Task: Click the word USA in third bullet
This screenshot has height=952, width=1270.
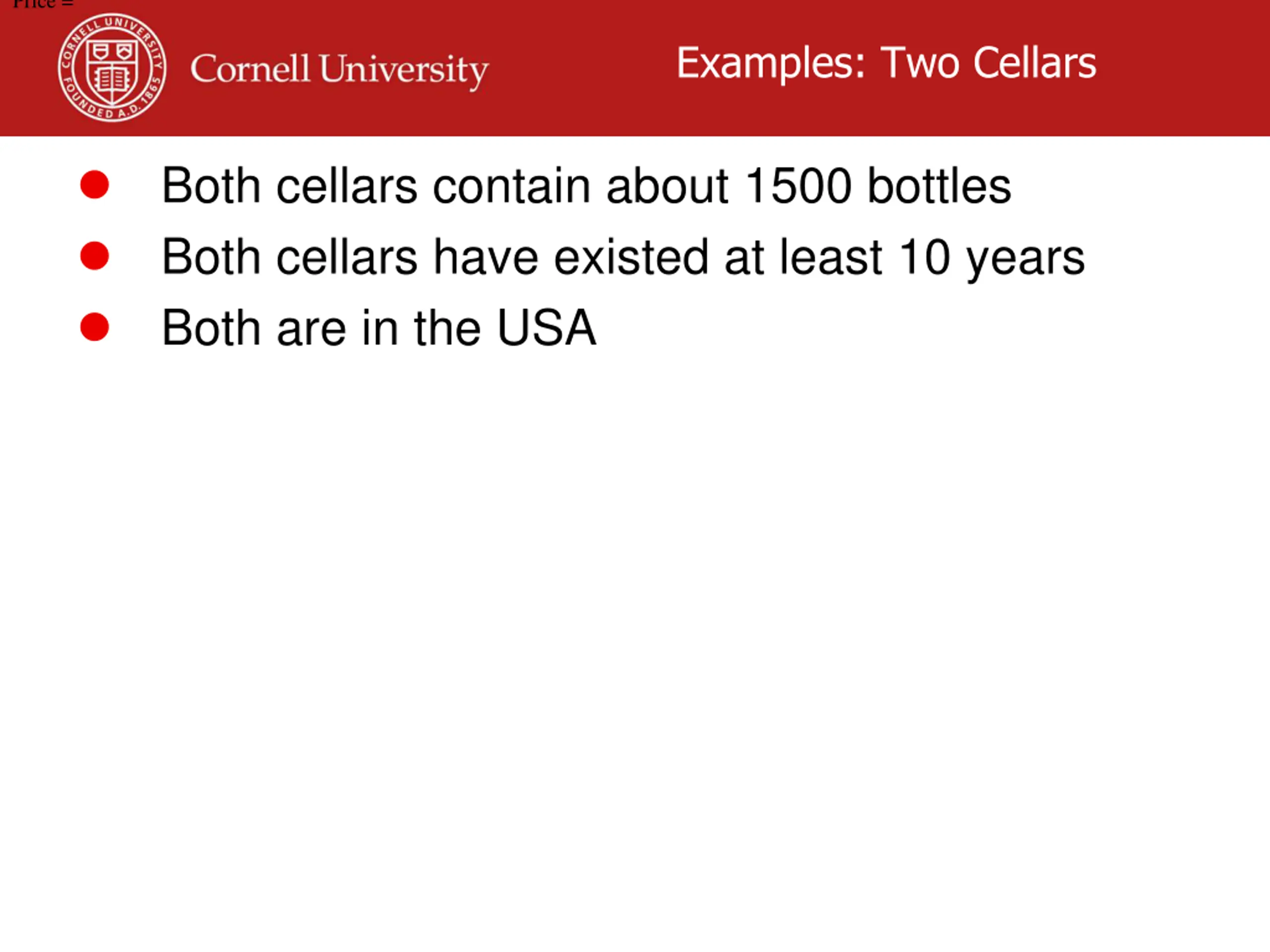Action: click(x=547, y=328)
